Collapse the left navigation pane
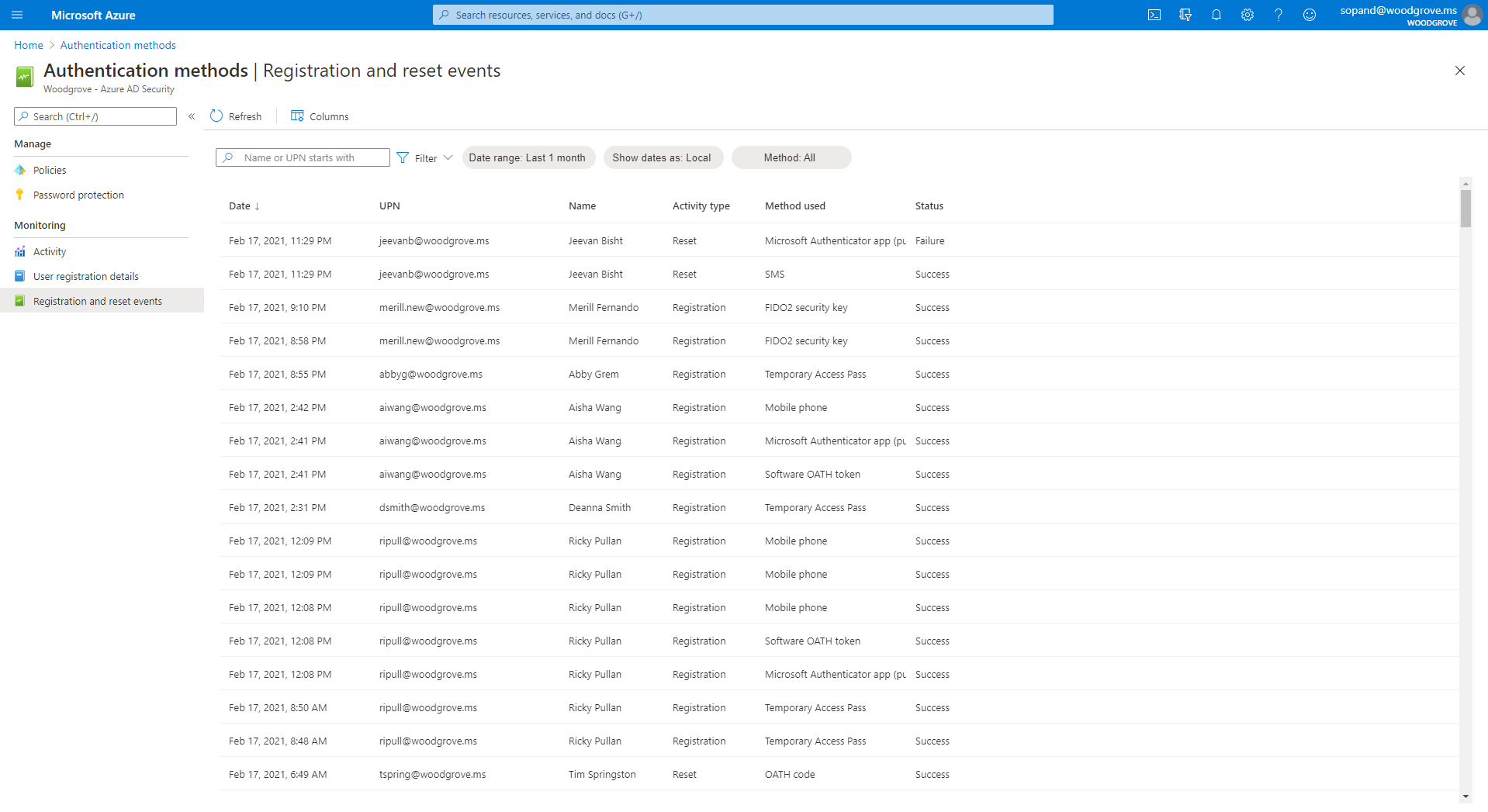 click(192, 116)
